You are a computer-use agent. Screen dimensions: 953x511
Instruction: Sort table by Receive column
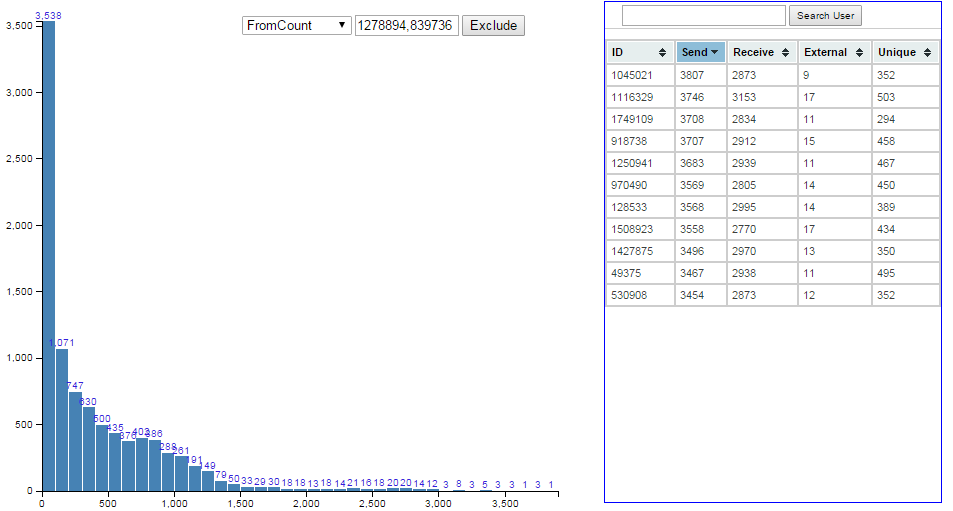coord(761,52)
